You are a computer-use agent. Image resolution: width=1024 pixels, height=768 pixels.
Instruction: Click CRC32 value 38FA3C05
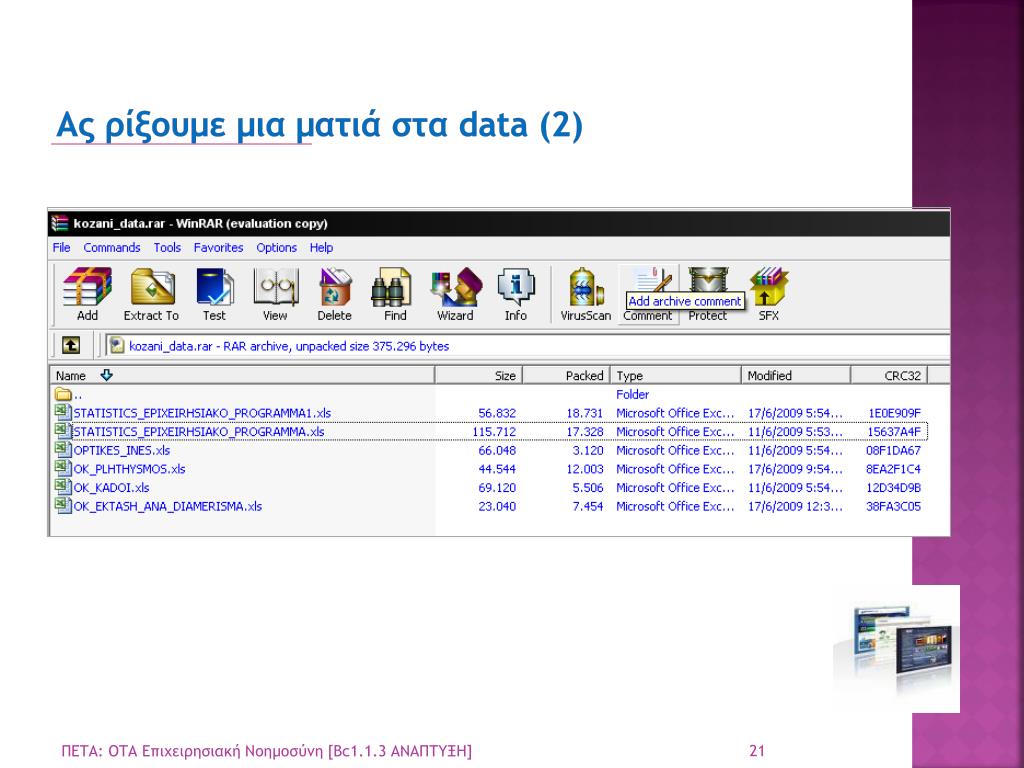(x=893, y=506)
